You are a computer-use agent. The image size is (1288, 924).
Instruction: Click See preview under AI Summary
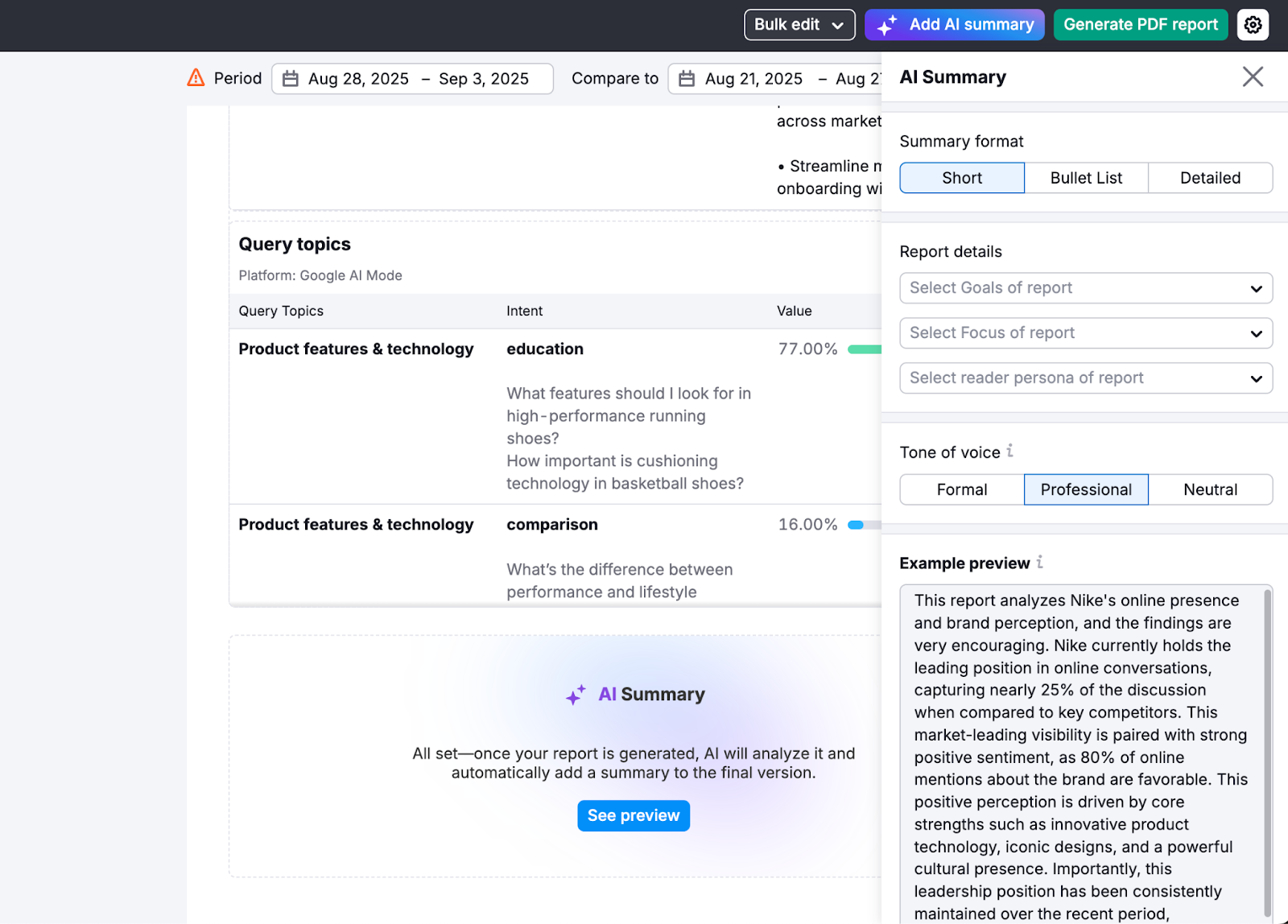click(x=634, y=815)
